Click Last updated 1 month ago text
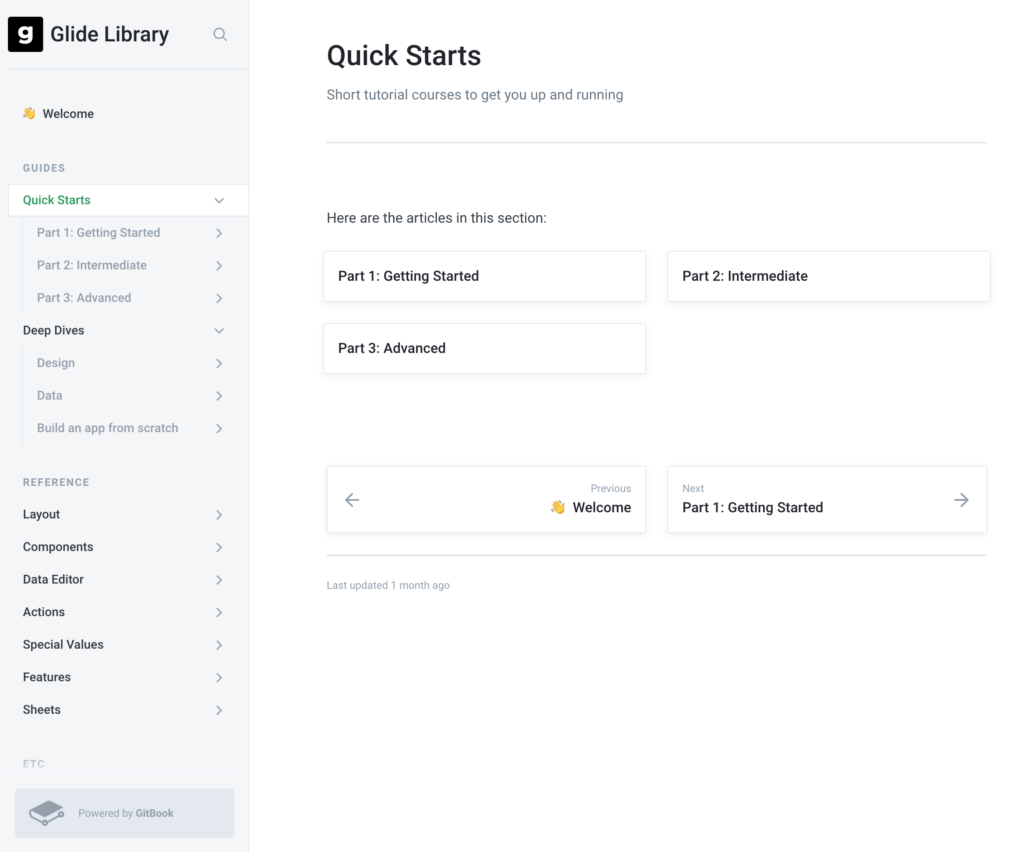Screen dimensions: 1024x852 tap(388, 586)
